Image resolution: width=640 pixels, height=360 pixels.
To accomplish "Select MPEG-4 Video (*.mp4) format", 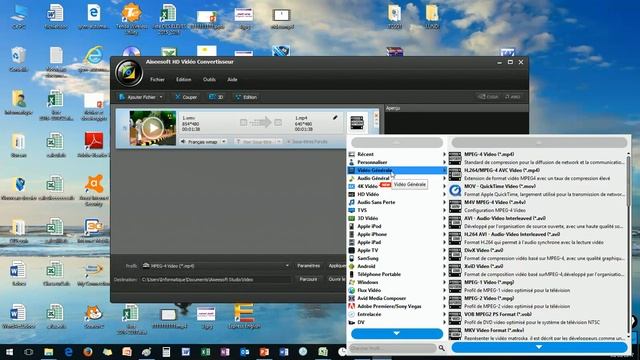I will (537, 158).
